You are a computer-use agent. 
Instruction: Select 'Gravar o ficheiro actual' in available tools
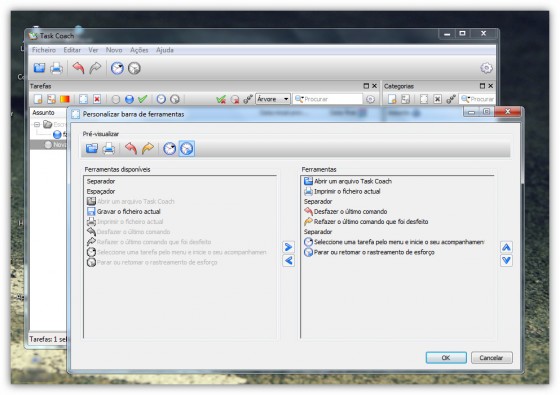(124, 211)
